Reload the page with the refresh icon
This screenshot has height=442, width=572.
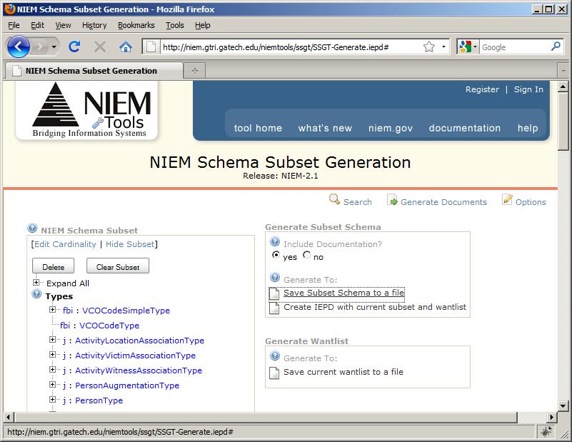point(74,47)
